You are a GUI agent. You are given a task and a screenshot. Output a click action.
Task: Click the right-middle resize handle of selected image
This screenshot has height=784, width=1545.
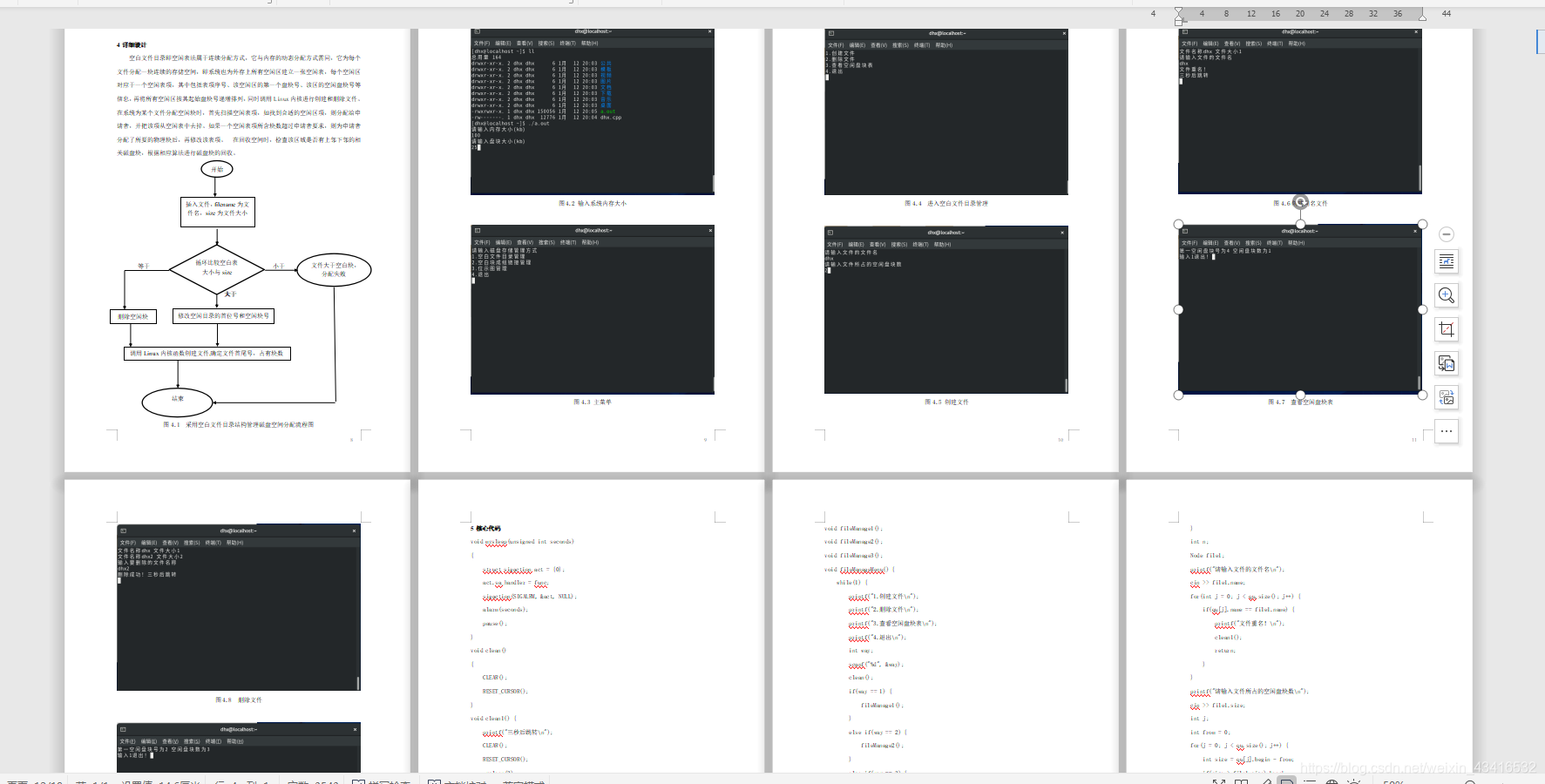(1422, 309)
